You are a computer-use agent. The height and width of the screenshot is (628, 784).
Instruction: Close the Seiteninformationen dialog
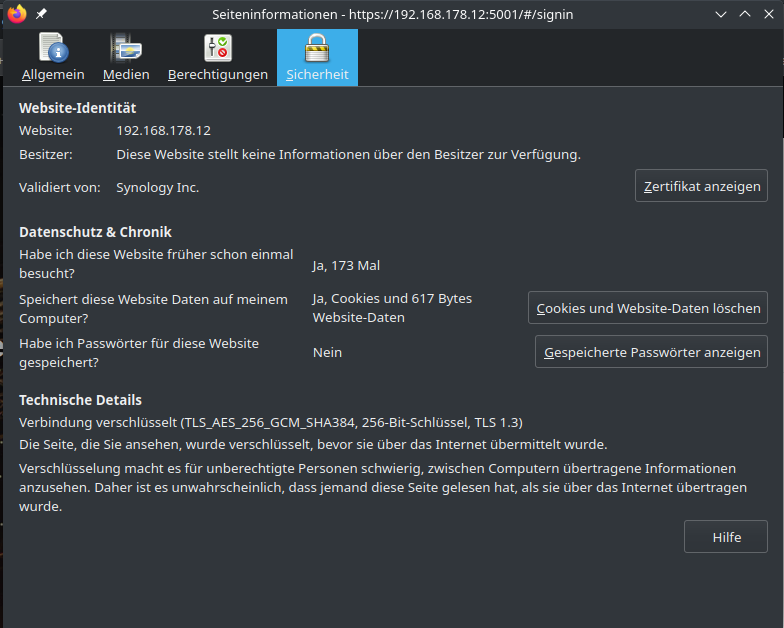[x=767, y=14]
